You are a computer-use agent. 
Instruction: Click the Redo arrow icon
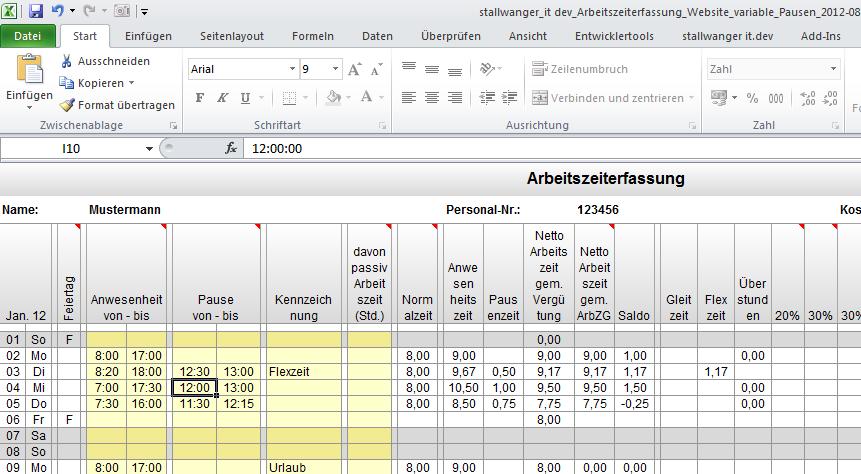(x=90, y=10)
